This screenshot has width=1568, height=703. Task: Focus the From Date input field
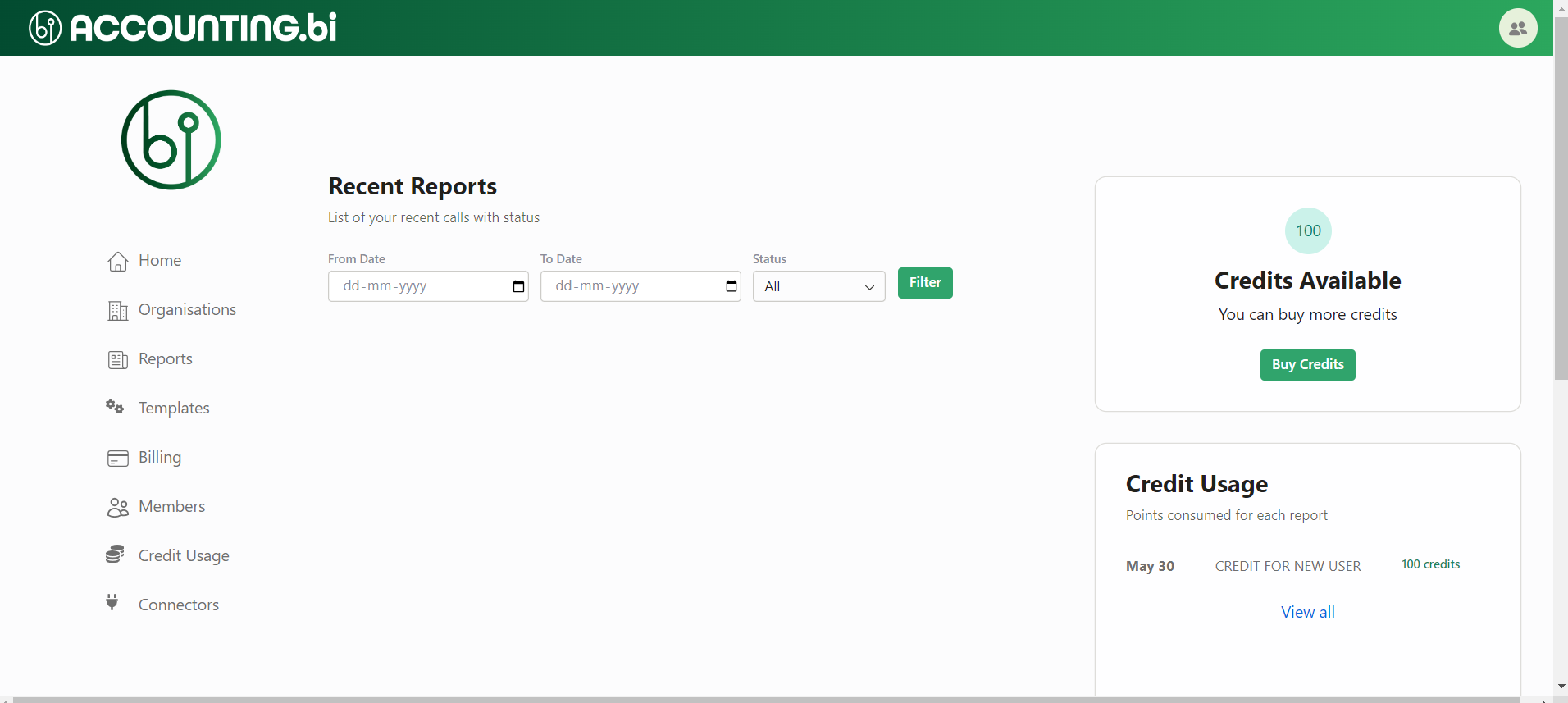pos(428,286)
